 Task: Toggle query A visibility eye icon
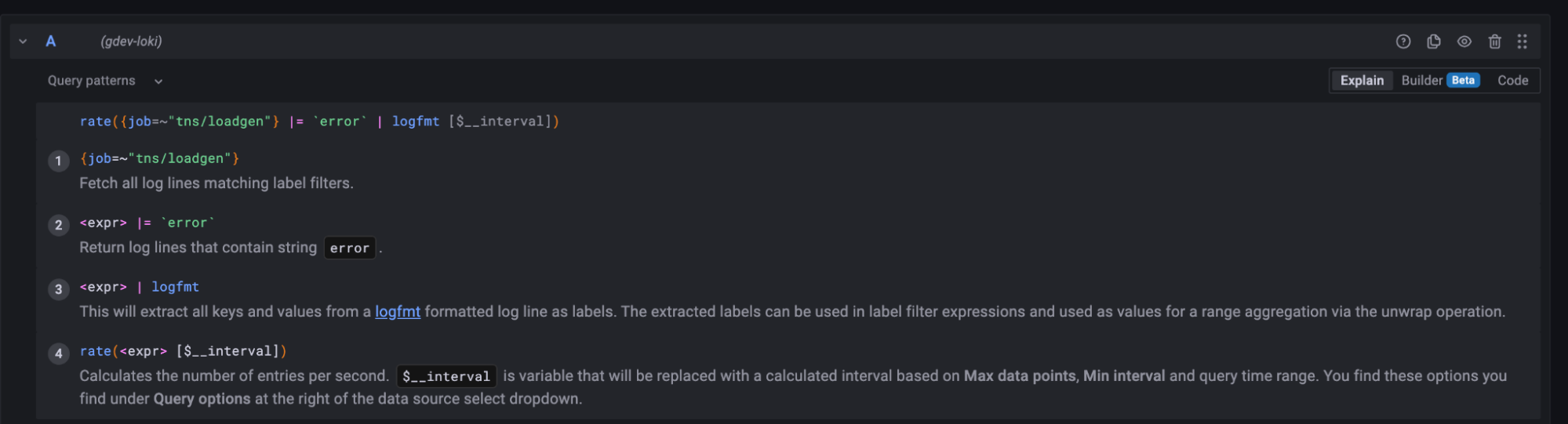pyautogui.click(x=1464, y=42)
